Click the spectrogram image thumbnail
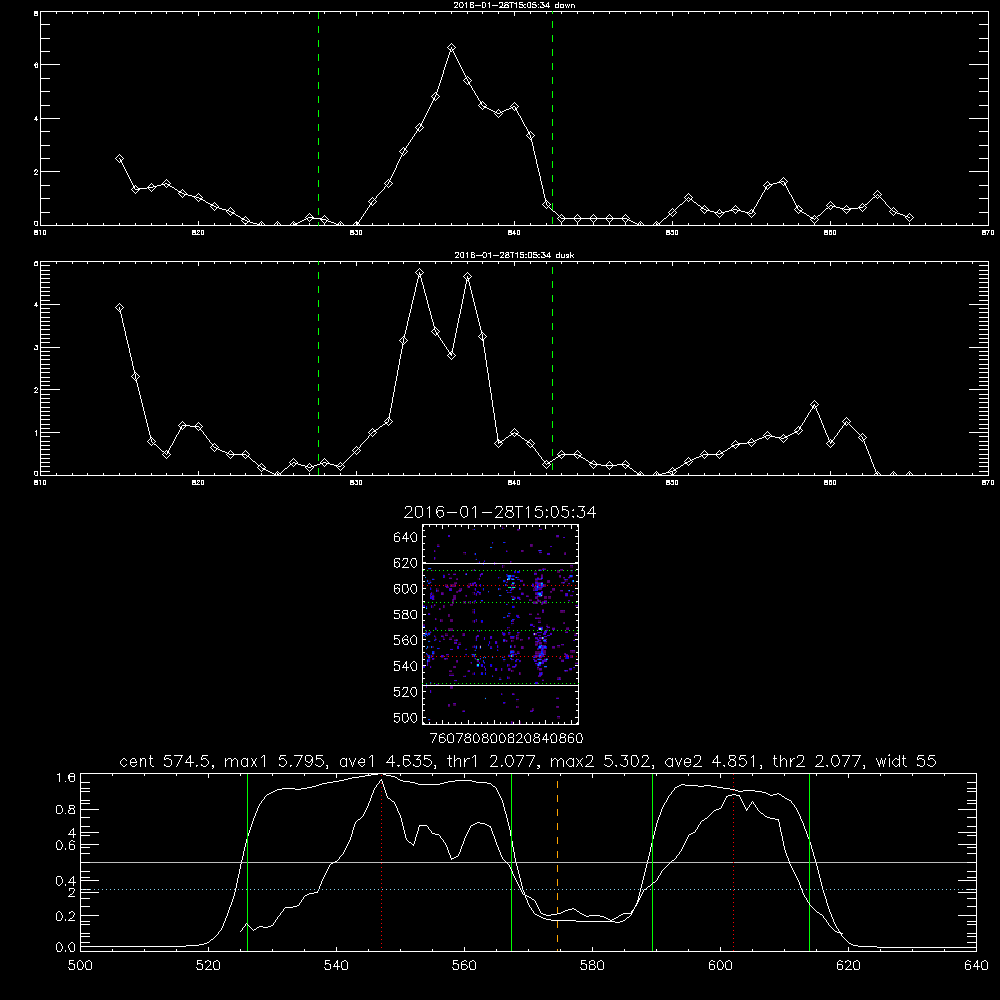 tap(501, 624)
